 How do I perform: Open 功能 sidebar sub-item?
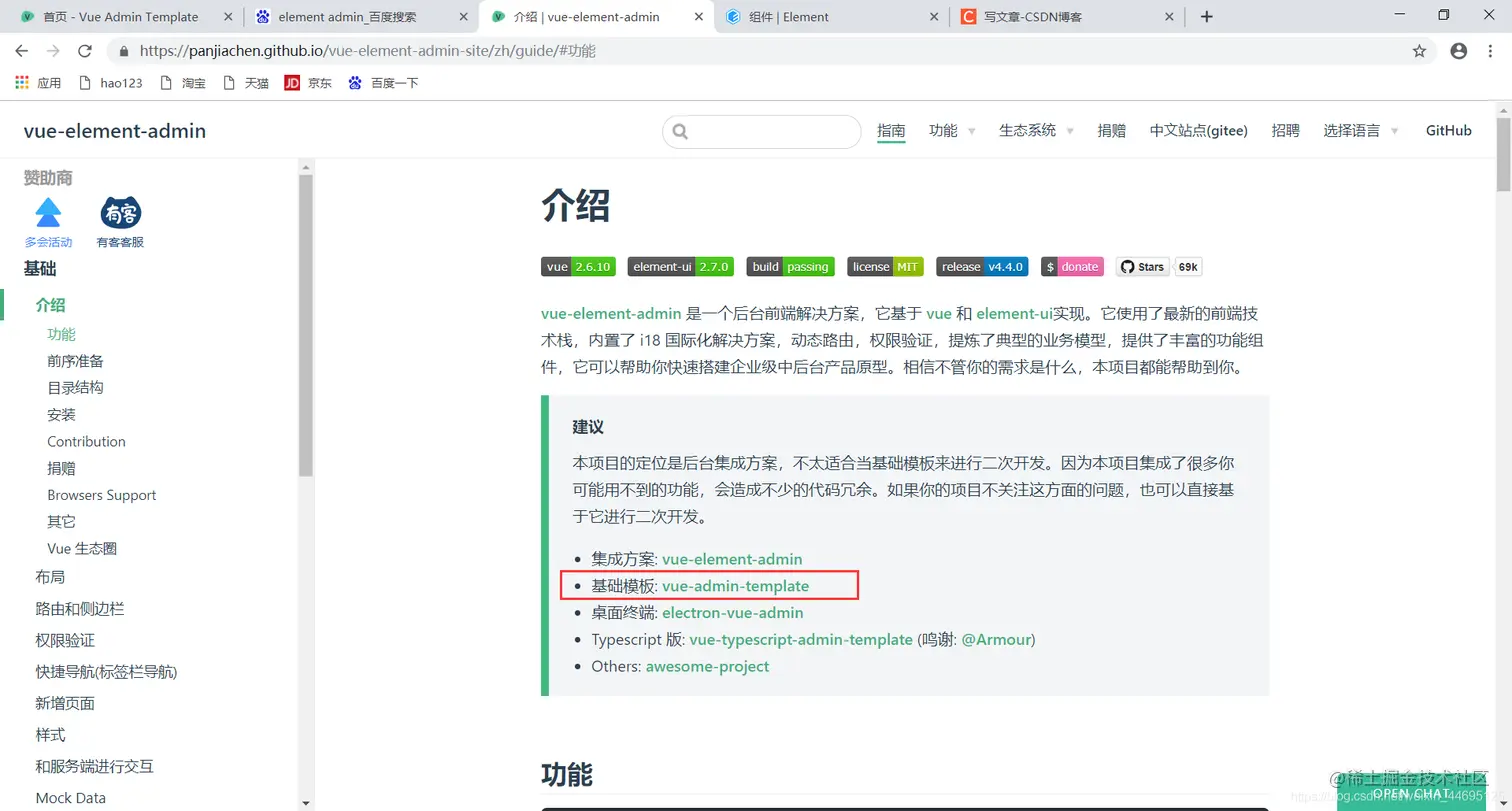pyautogui.click(x=61, y=334)
